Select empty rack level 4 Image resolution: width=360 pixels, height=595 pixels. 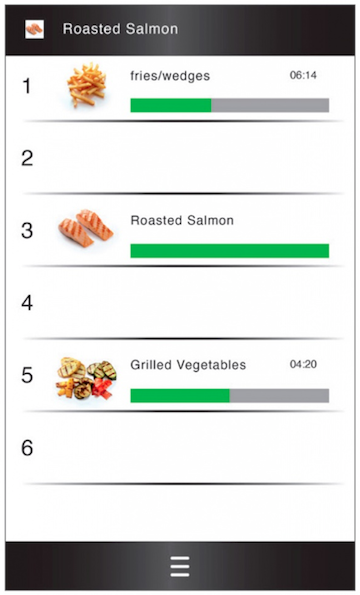180,303
